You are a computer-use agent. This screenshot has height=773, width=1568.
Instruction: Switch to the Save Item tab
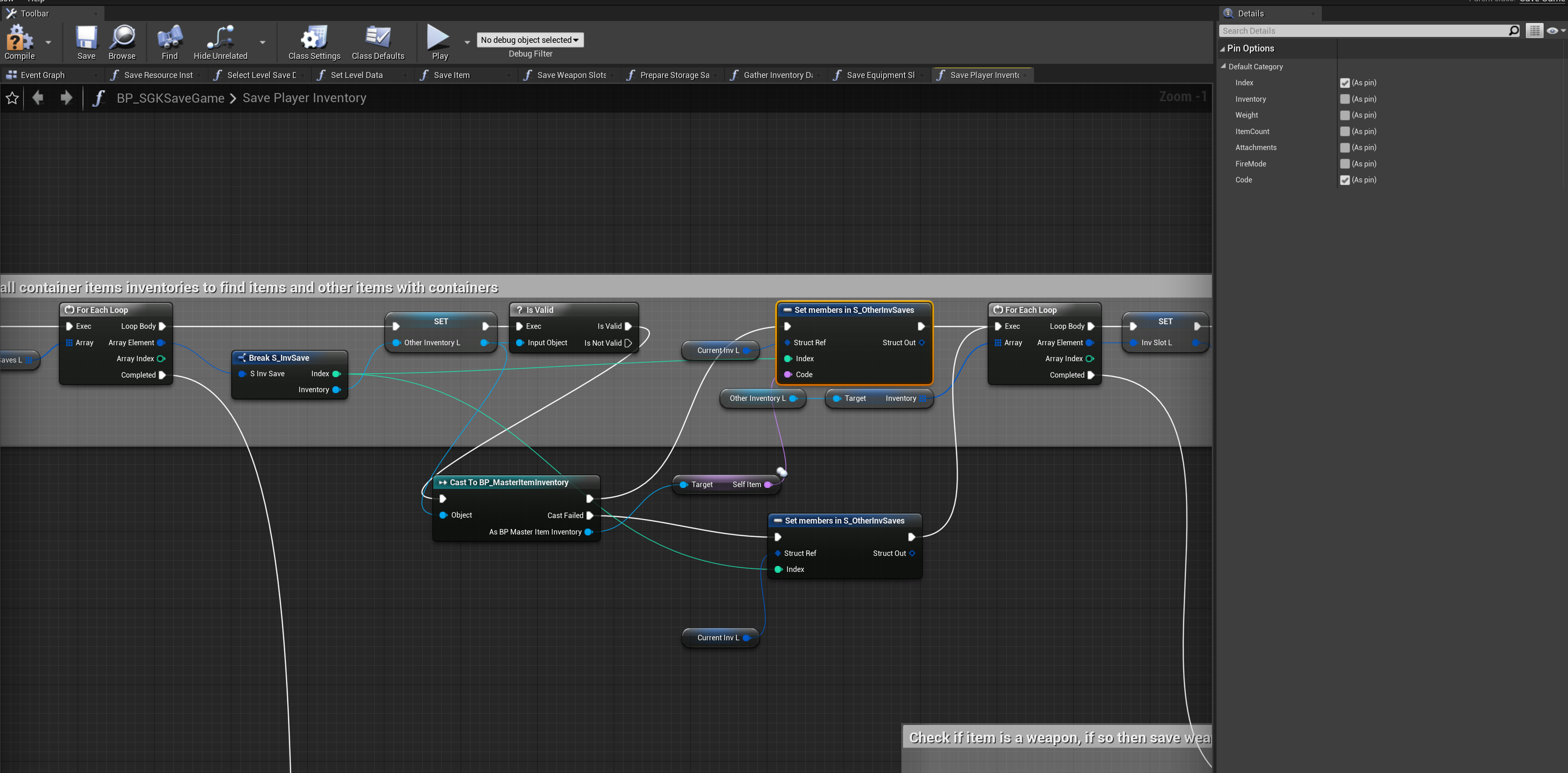(451, 75)
